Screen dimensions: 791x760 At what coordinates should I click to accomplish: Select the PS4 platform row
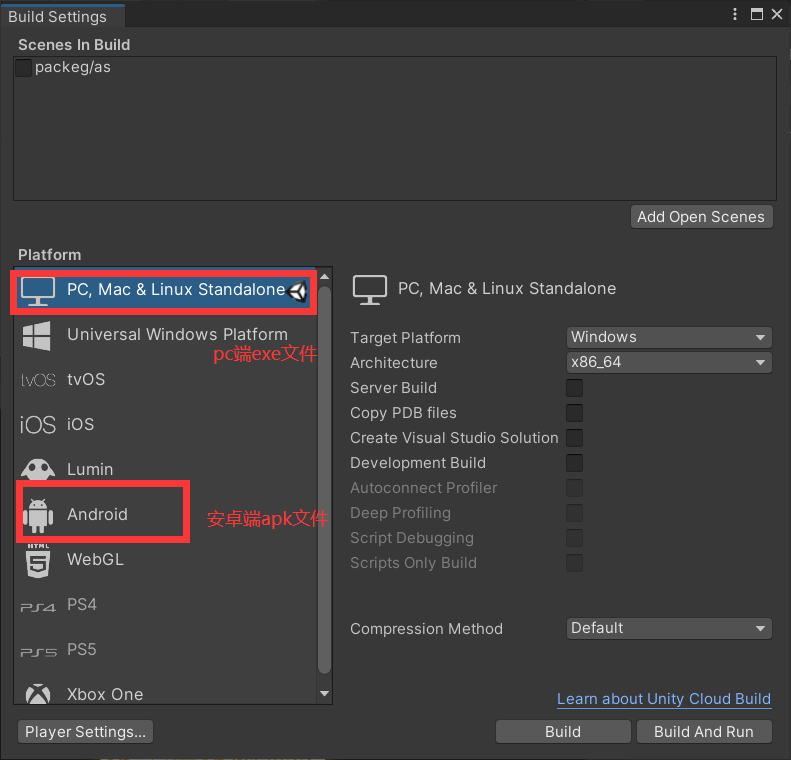pos(166,604)
